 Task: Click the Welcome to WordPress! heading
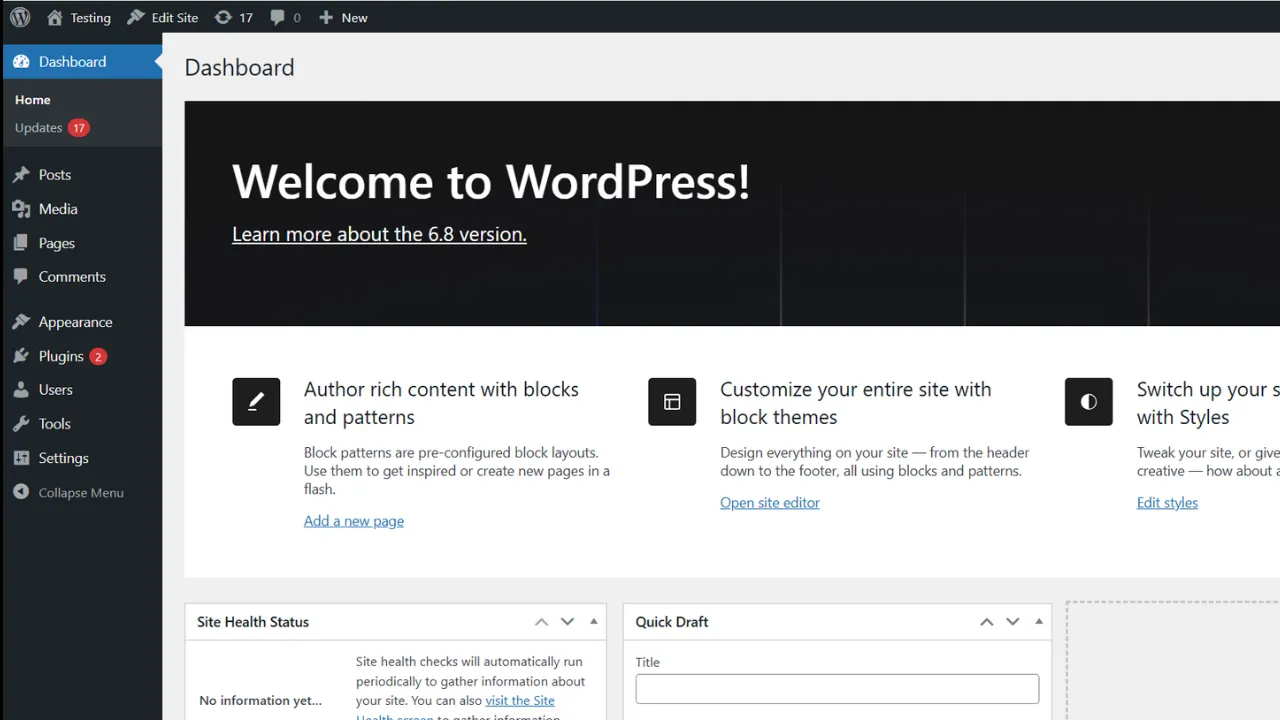491,182
